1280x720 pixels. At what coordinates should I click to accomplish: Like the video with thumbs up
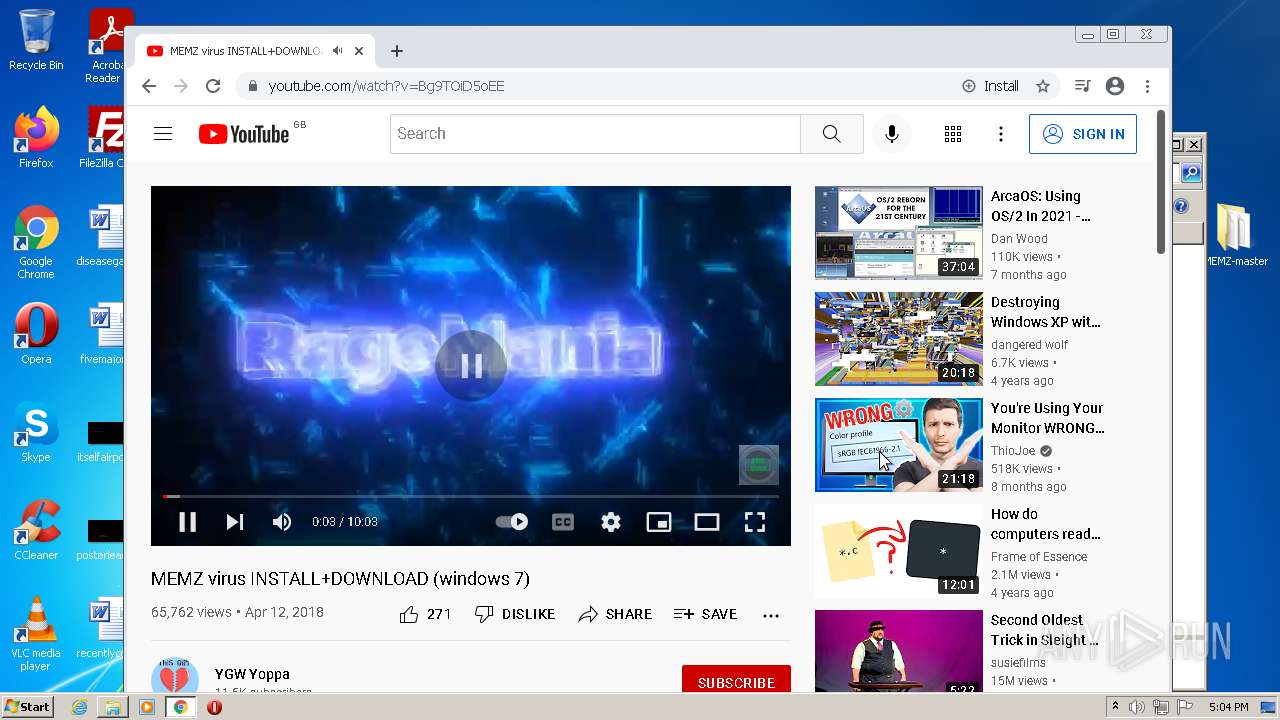pyautogui.click(x=426, y=614)
